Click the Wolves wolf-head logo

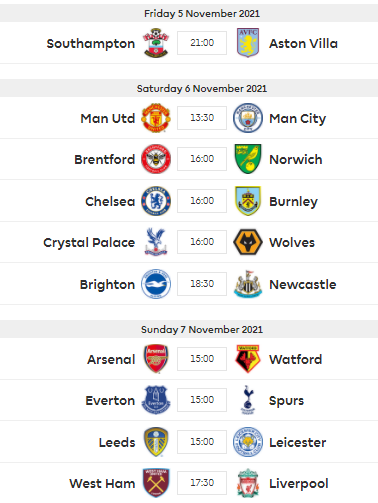tap(248, 242)
